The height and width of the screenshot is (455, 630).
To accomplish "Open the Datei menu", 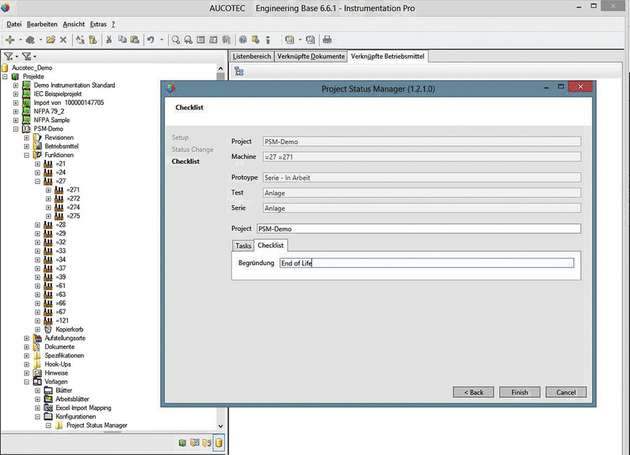I will pos(14,24).
